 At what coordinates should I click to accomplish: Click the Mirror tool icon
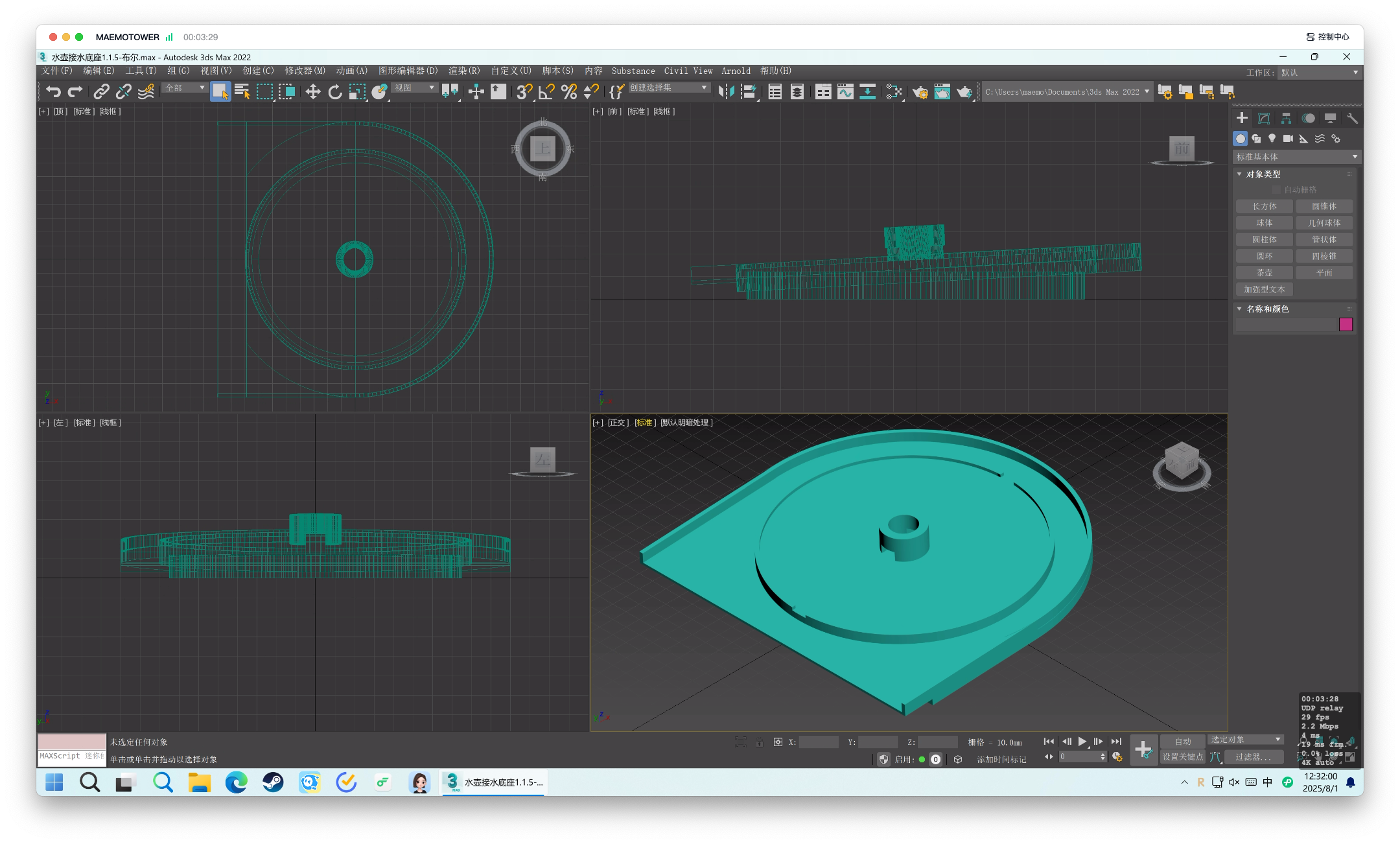[727, 91]
